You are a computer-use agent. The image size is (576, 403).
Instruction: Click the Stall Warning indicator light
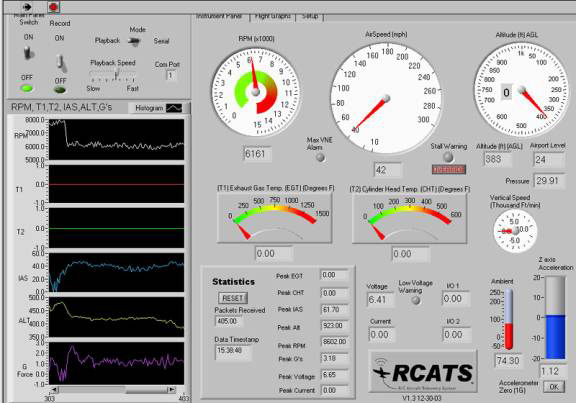[448, 157]
